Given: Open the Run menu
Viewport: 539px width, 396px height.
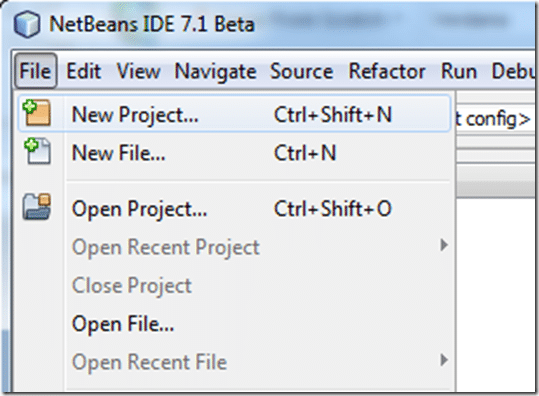Looking at the screenshot, I should click(x=459, y=71).
